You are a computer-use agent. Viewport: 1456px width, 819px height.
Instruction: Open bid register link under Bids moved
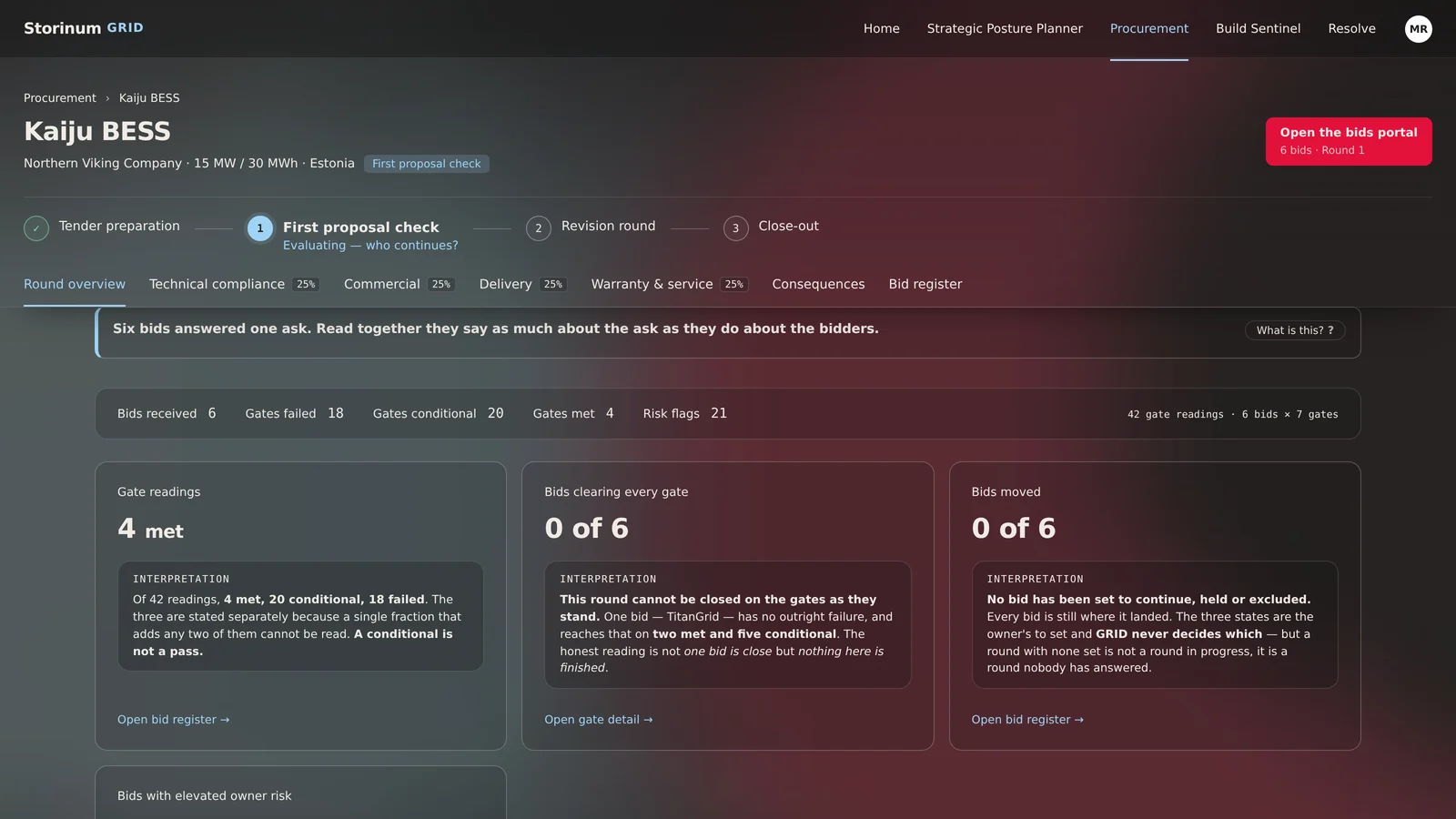point(1027,720)
